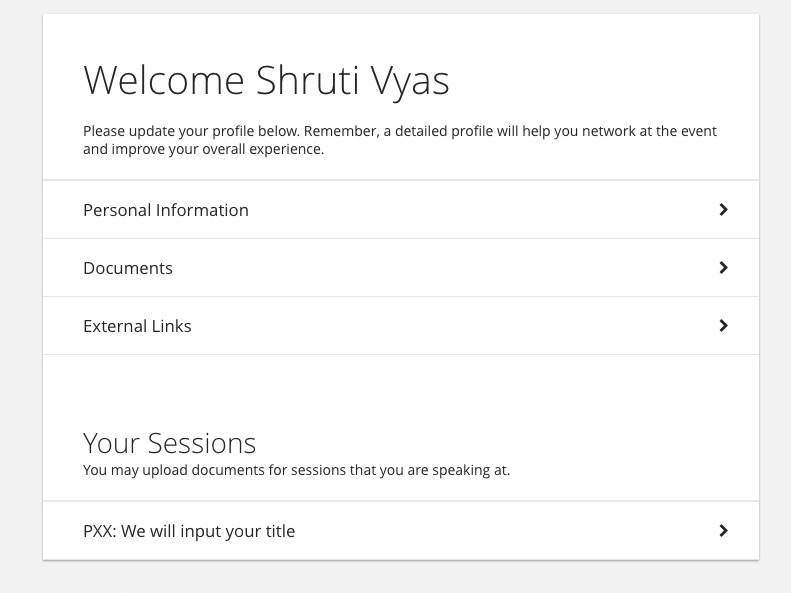Click the "Your Sessions" heading
Screen dimensions: 791x593
click(169, 443)
